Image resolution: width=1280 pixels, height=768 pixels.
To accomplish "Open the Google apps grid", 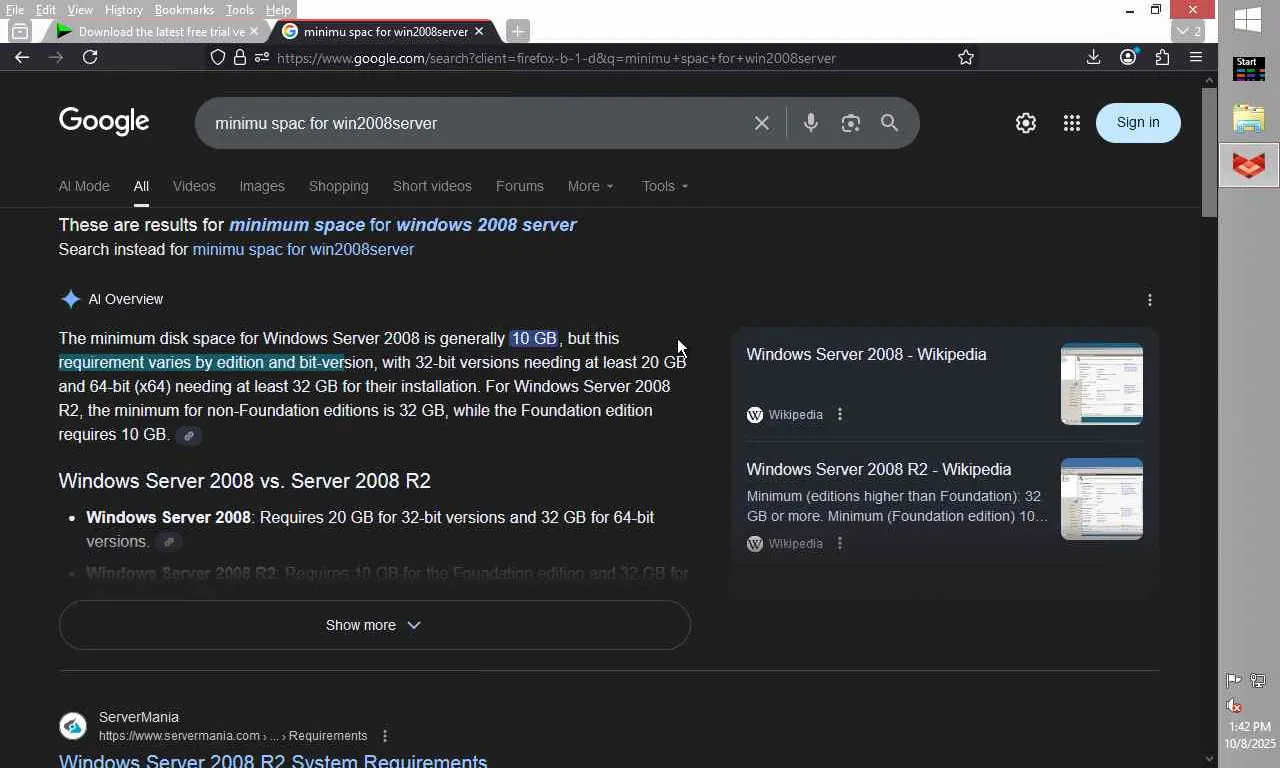I will [x=1072, y=123].
